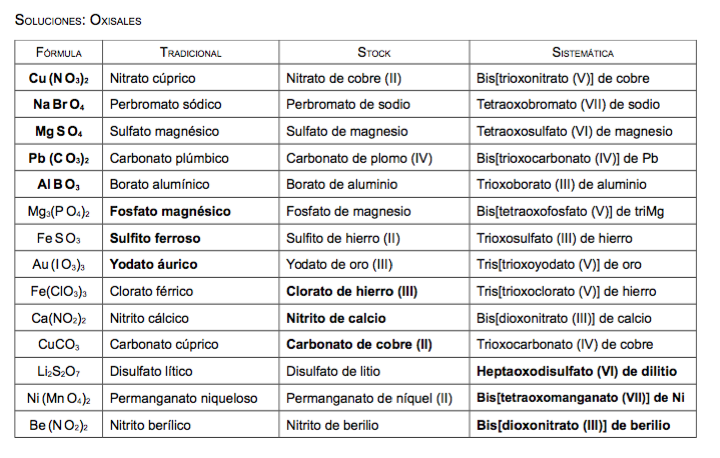
Task: Click the bold Clorato de hierro (III) cell
Action: point(374,291)
